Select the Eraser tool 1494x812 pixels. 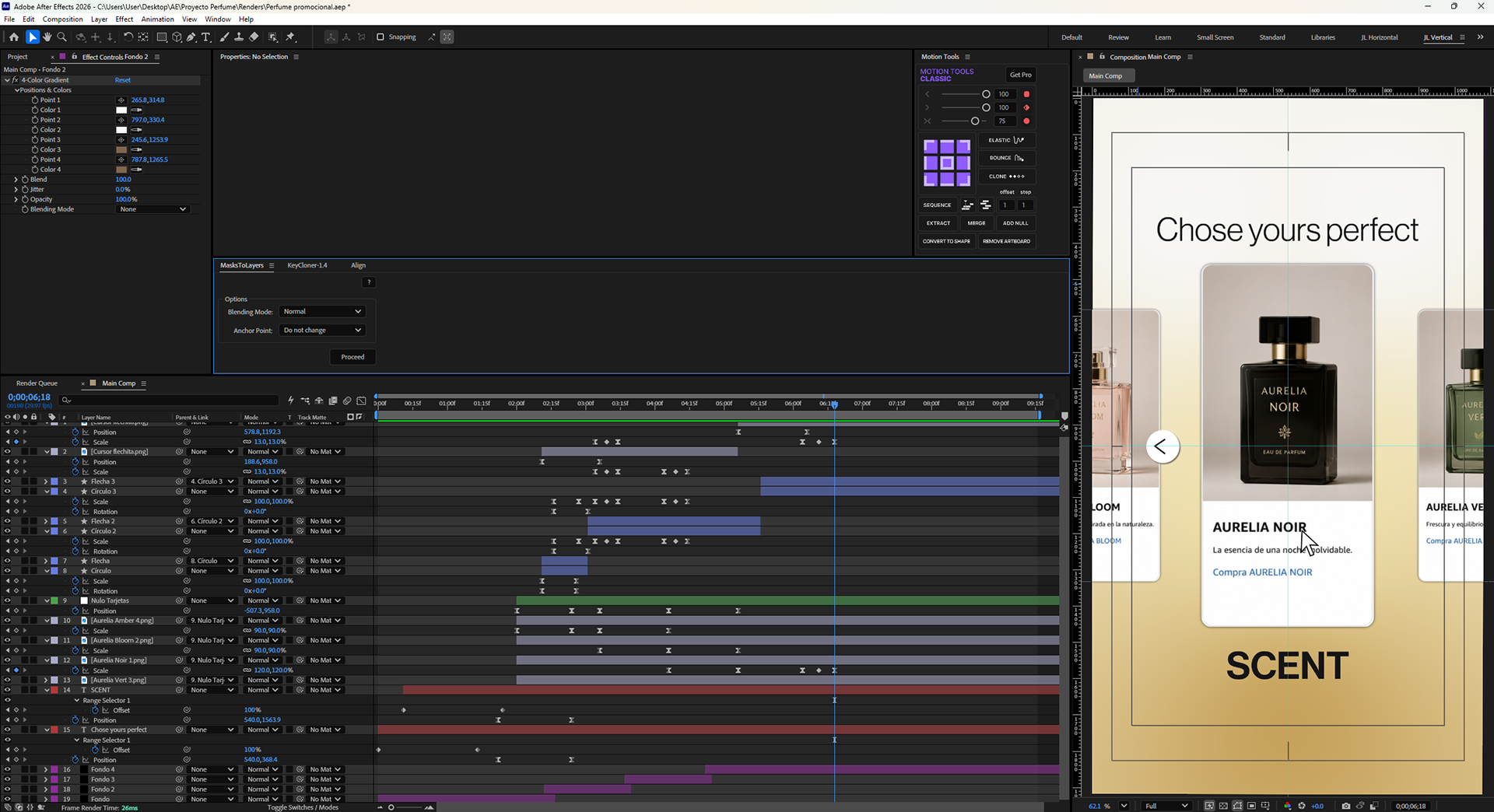pos(254,37)
